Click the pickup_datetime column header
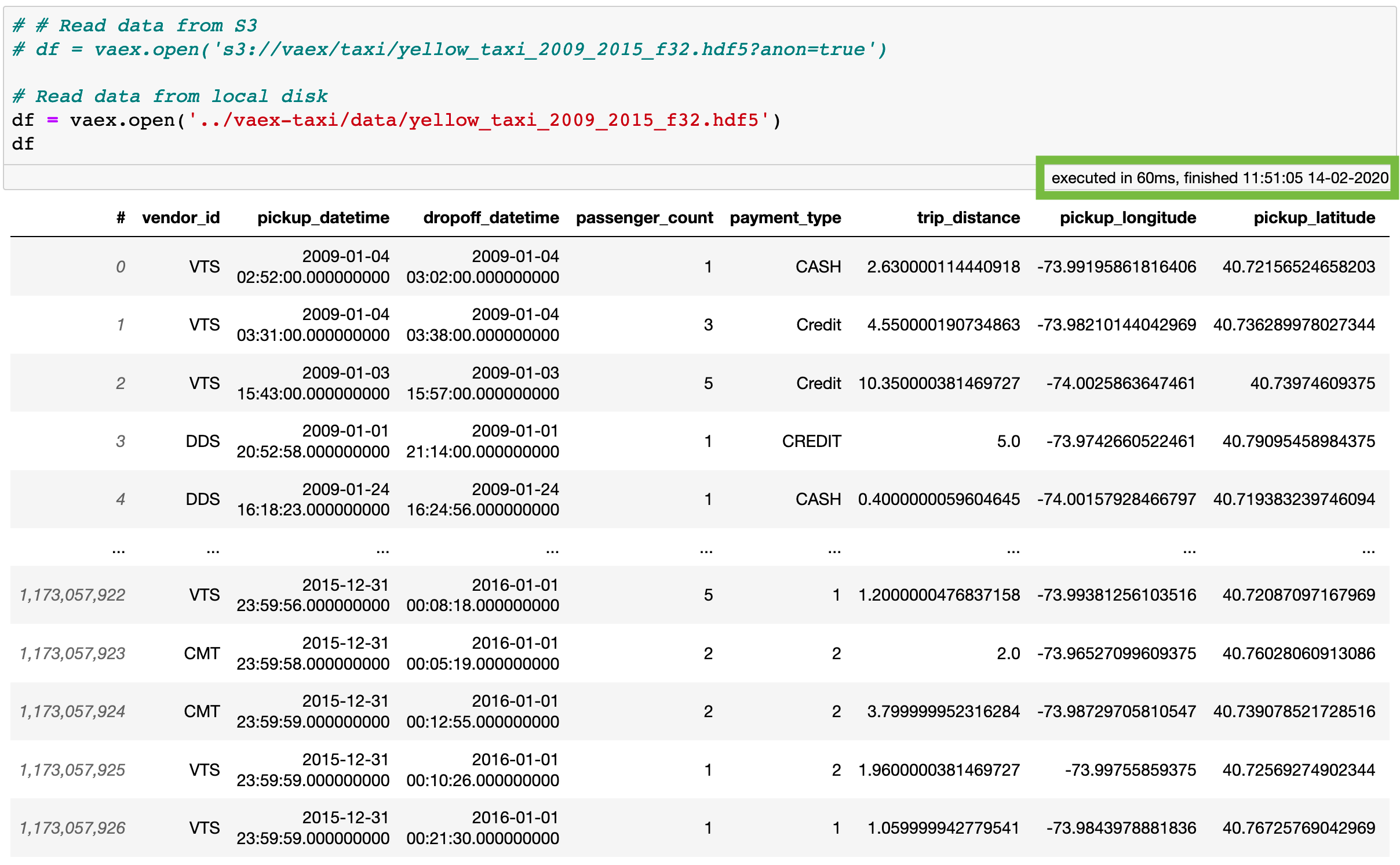Screen dimensions: 1400x865 coord(323,218)
